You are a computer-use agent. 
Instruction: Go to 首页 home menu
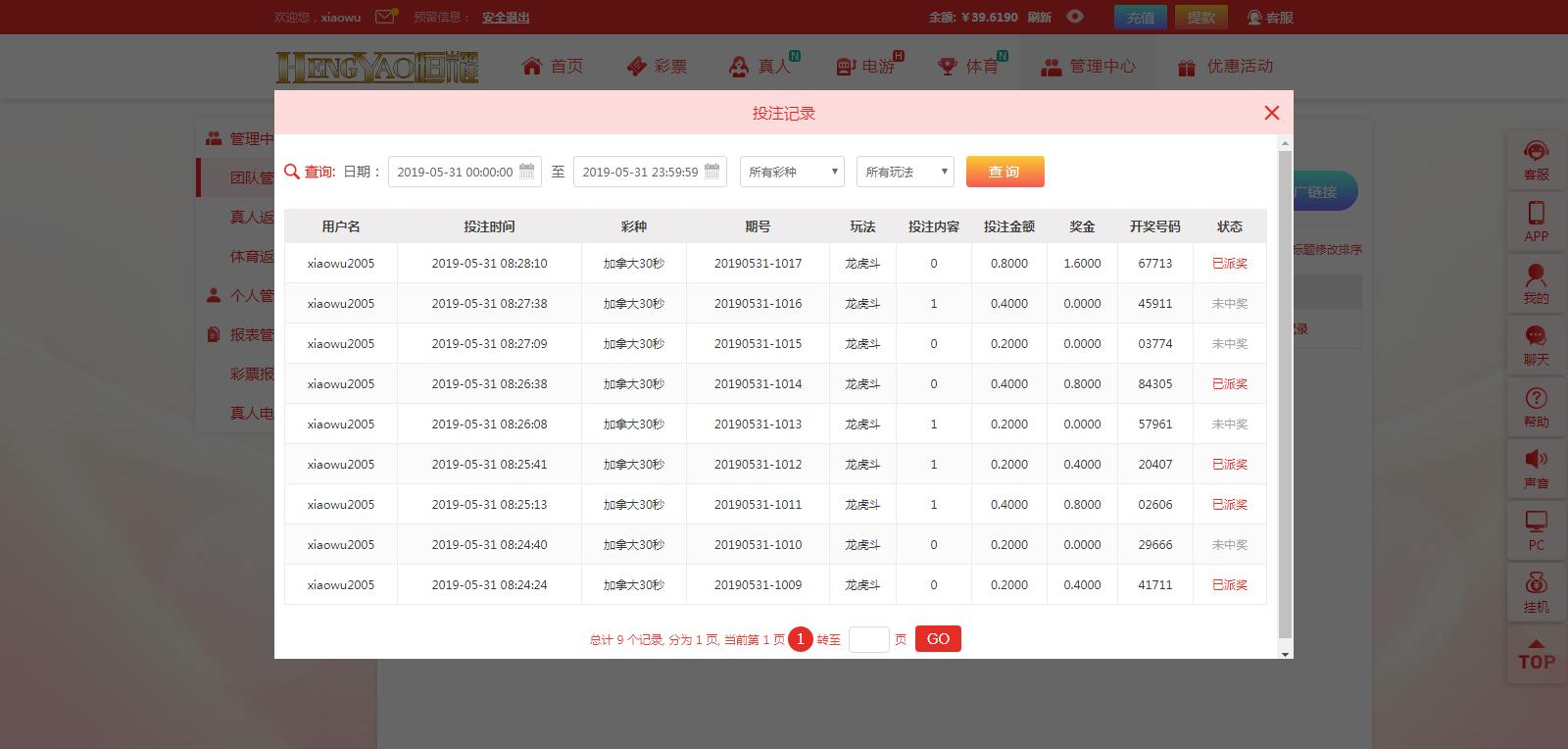(553, 66)
